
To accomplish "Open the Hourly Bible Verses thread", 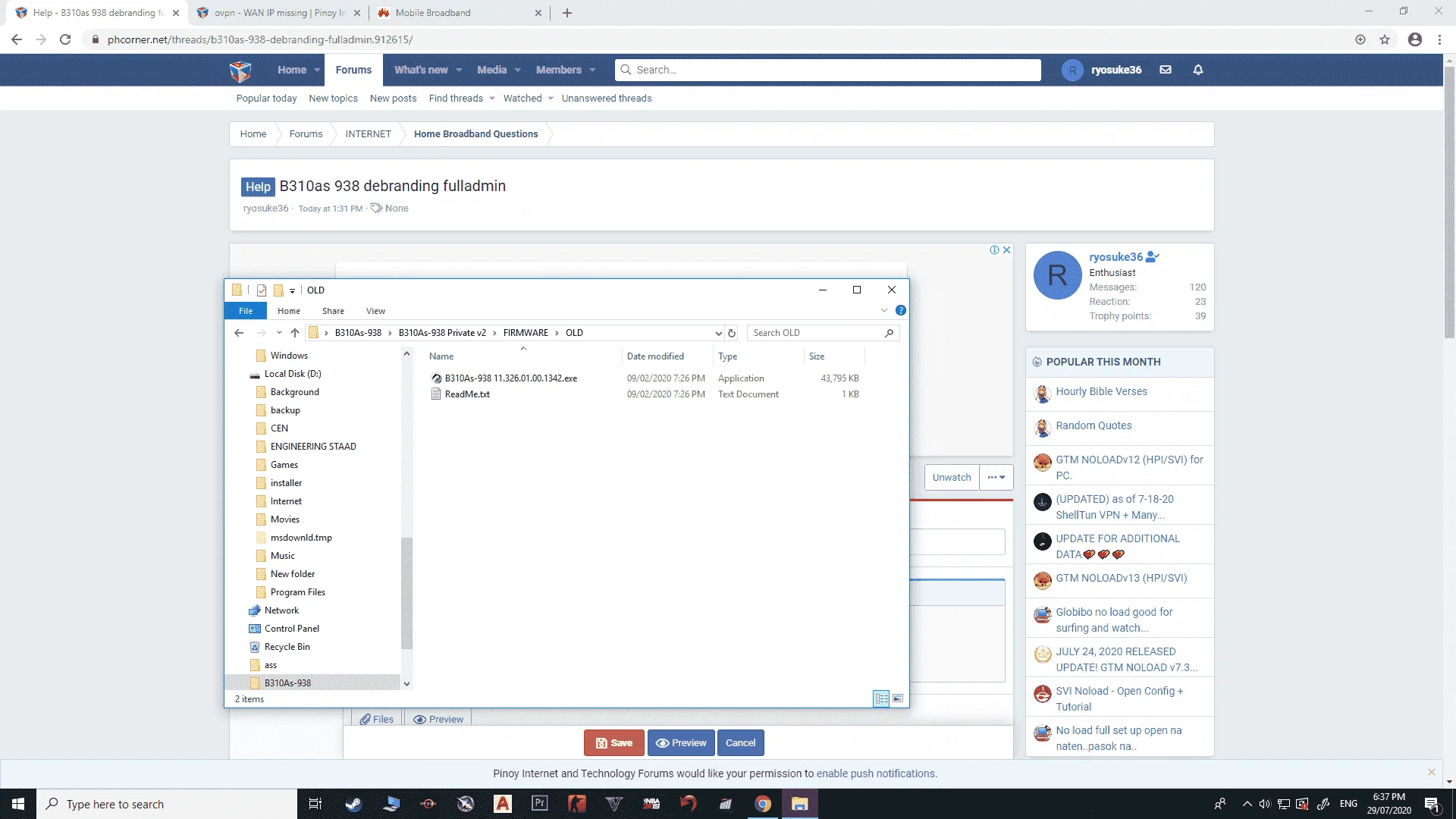I will [1101, 391].
